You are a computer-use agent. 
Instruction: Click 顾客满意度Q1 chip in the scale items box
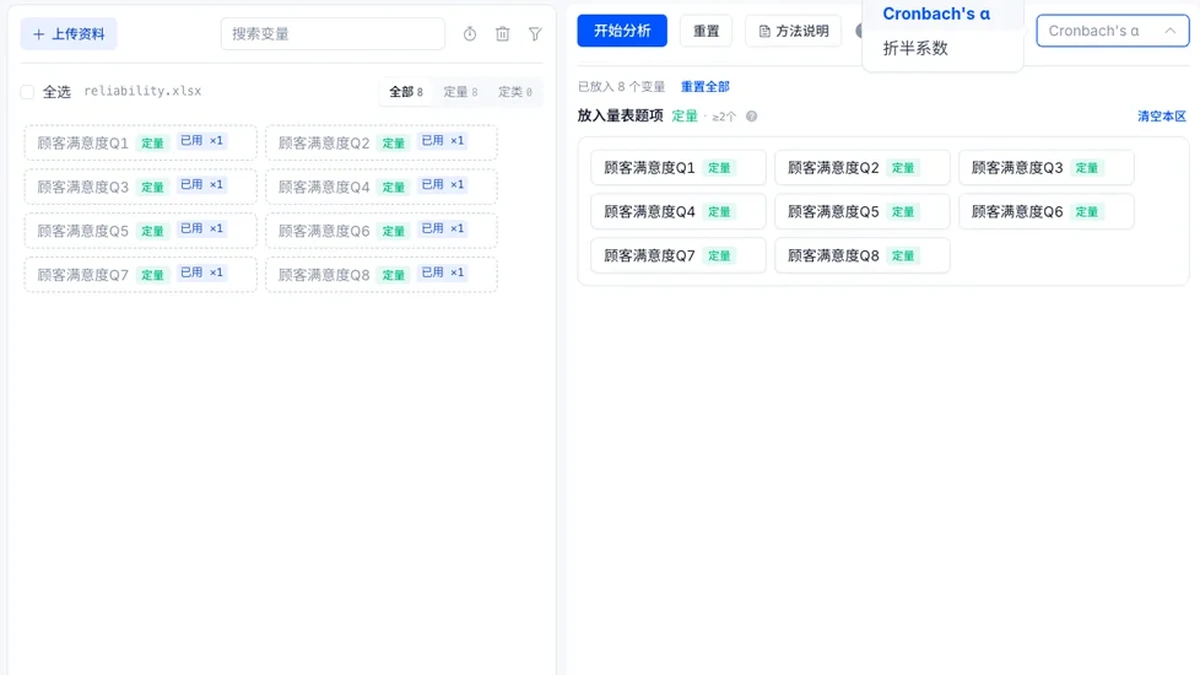coord(678,168)
